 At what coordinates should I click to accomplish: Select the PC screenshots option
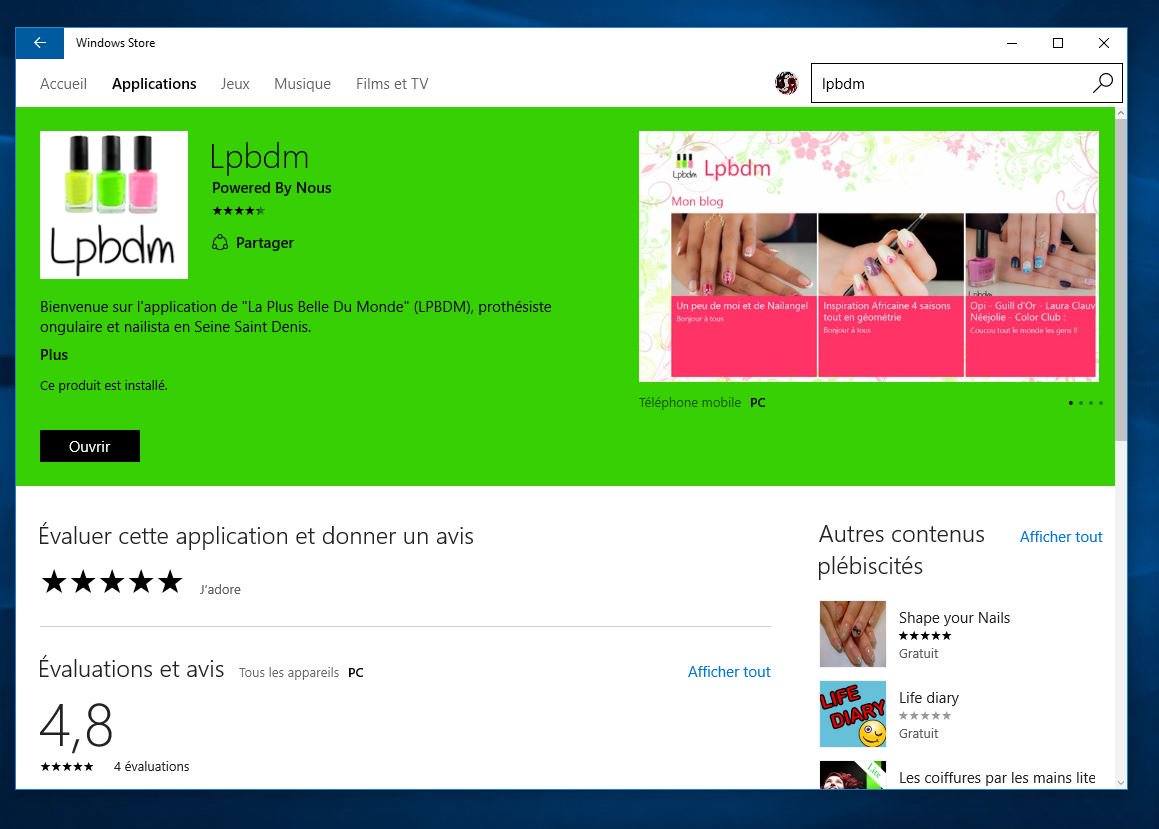[758, 402]
